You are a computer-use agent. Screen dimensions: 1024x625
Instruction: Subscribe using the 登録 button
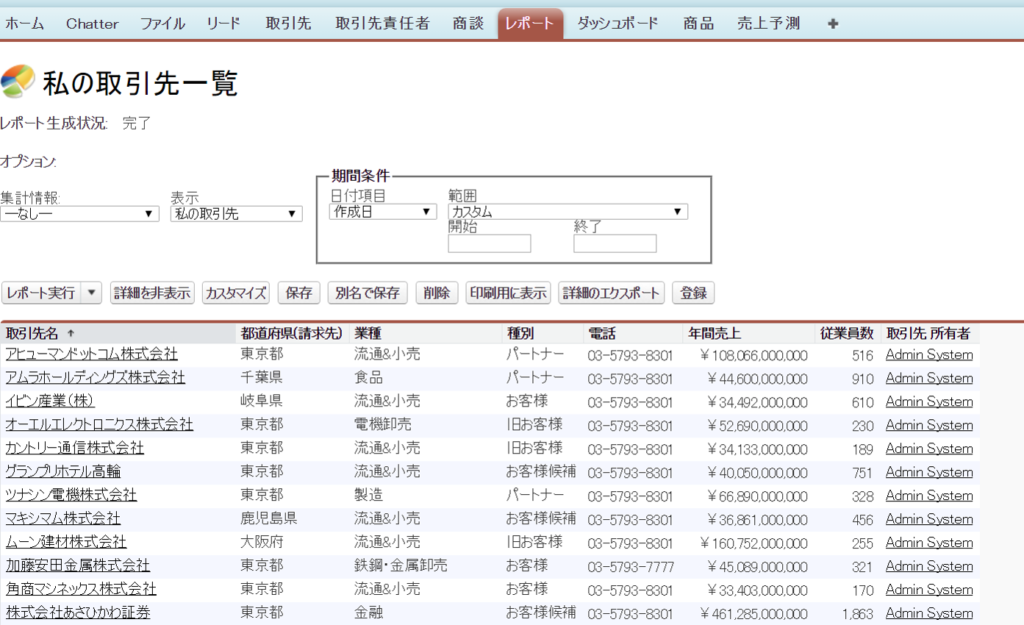tap(692, 292)
